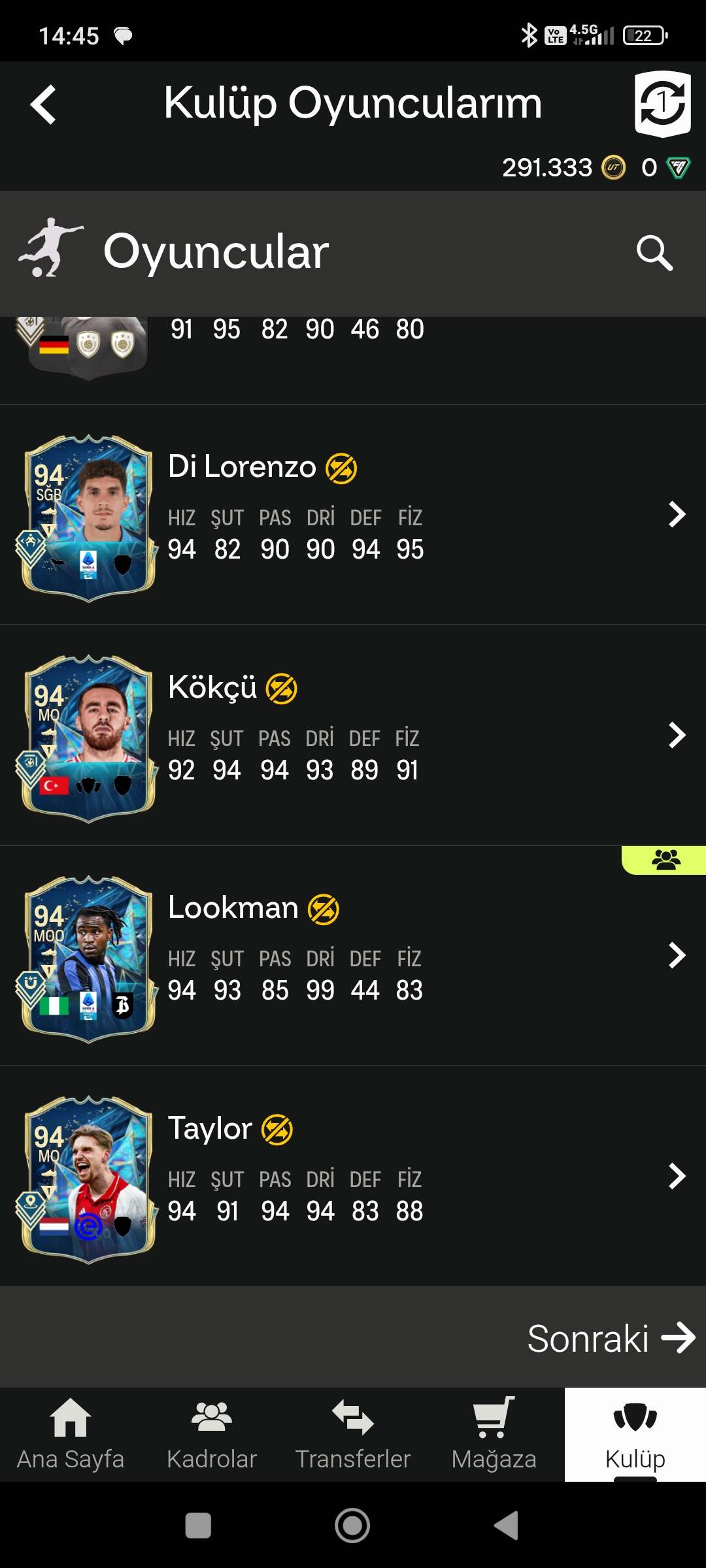Select Taylor player card image
The image size is (706, 1568).
(x=88, y=1179)
